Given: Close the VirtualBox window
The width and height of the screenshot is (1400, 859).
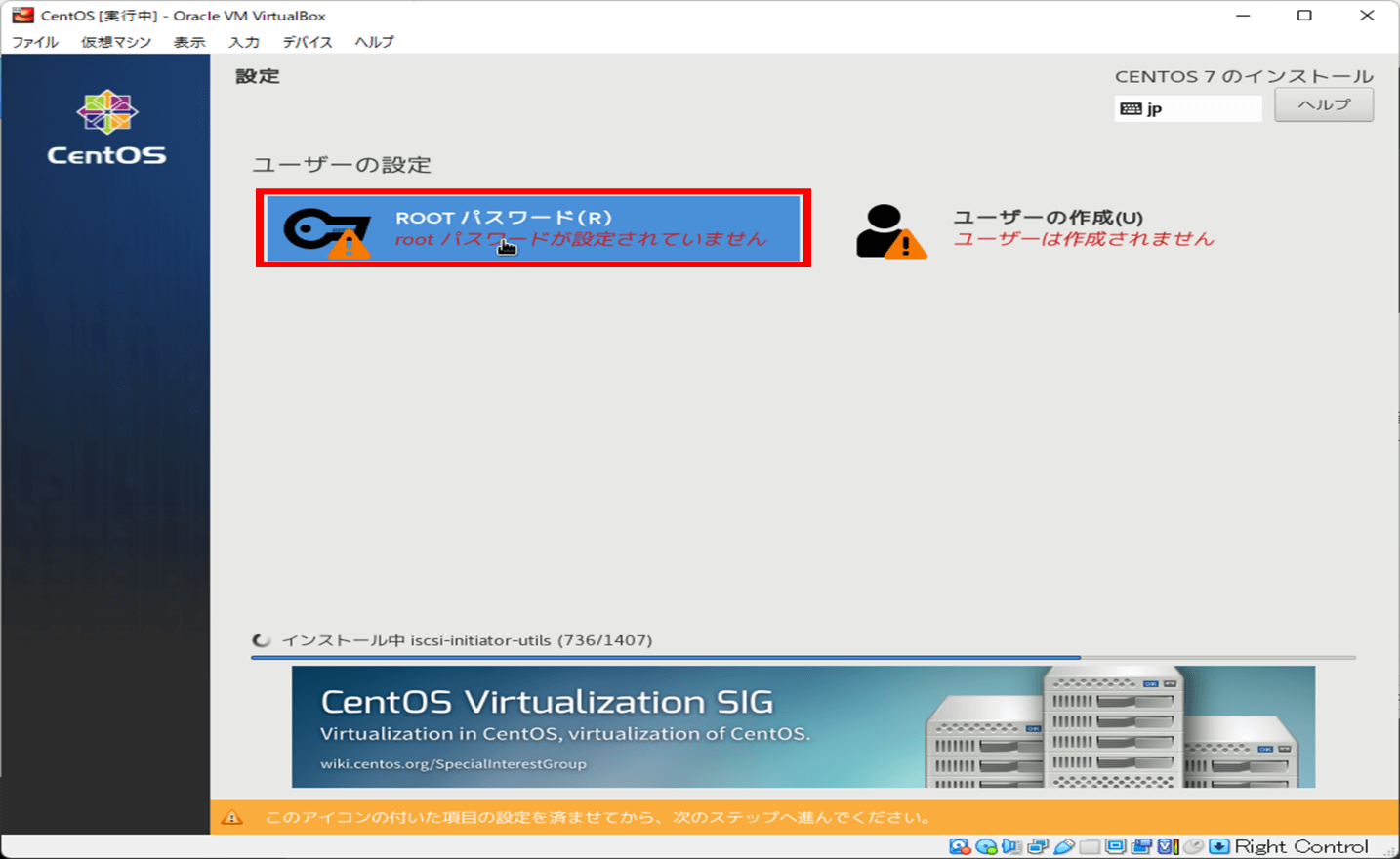Looking at the screenshot, I should 1367,15.
